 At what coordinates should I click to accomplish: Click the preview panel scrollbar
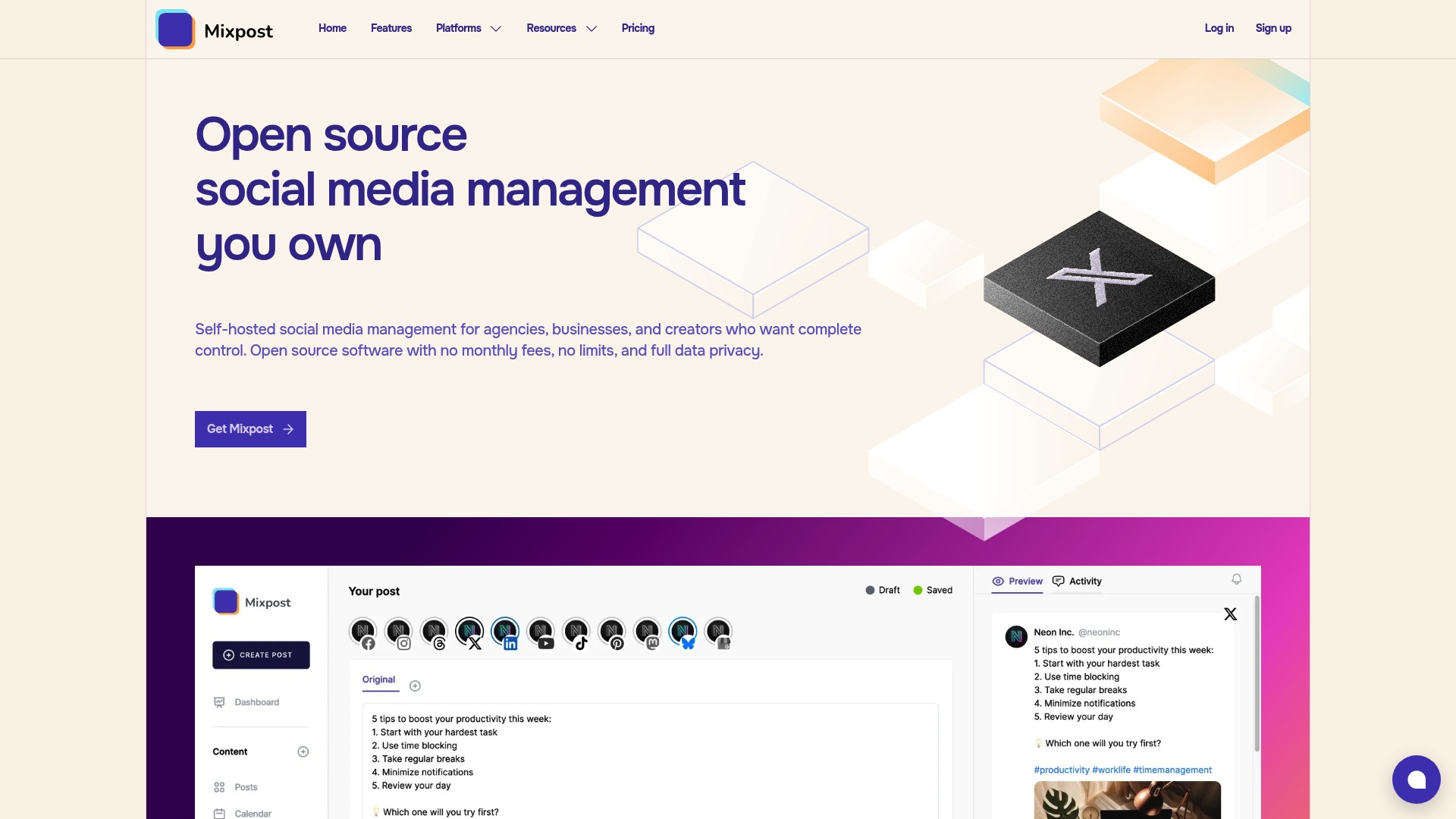point(1257,673)
